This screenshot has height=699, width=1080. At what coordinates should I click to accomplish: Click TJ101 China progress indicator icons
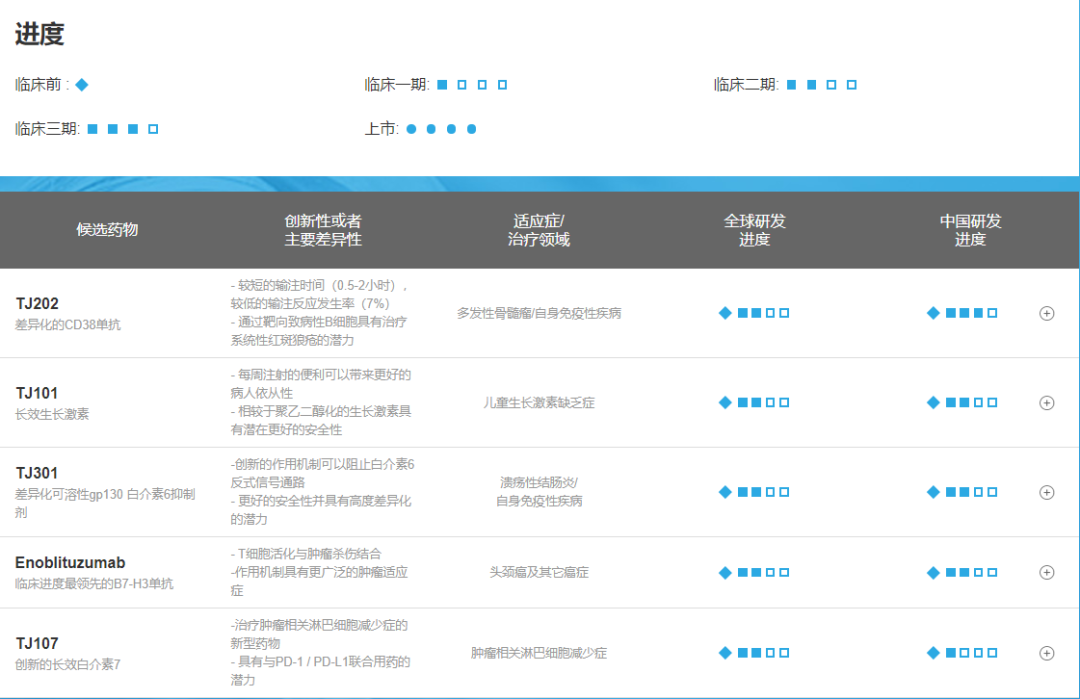pyautogui.click(x=962, y=403)
